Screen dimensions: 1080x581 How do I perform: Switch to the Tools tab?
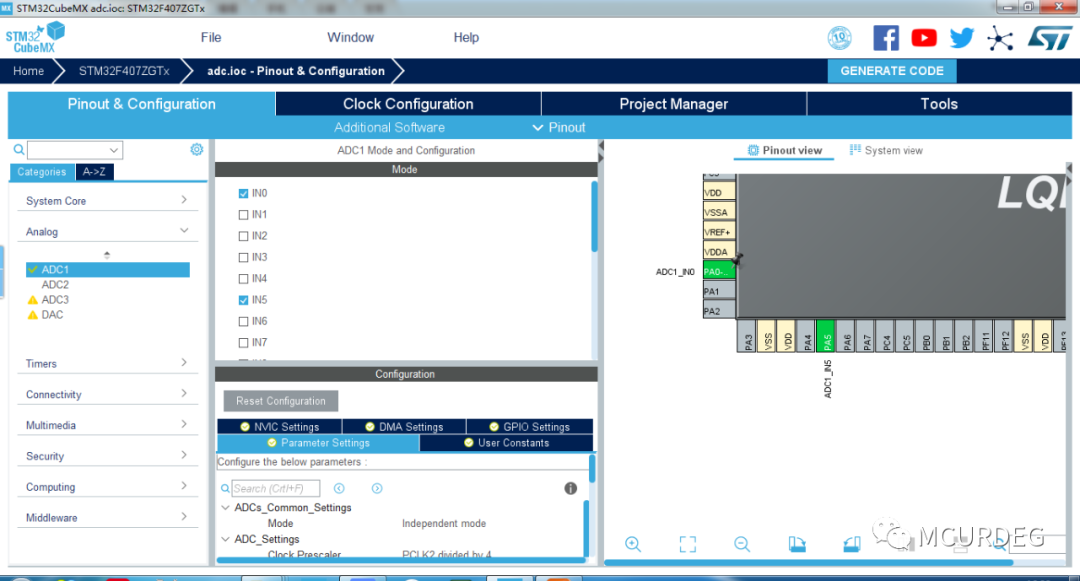click(x=939, y=104)
